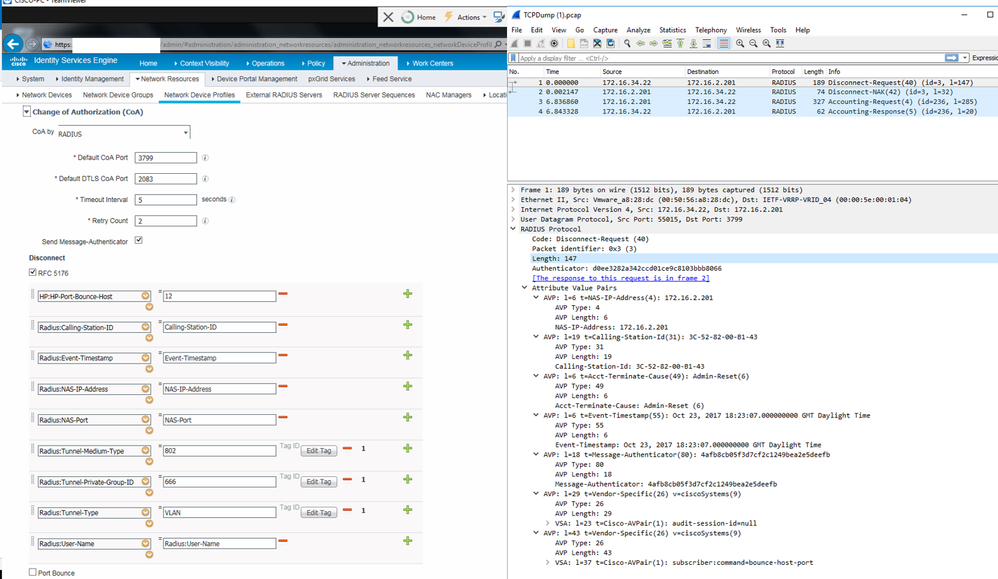Viewport: 998px width, 579px height.
Task: Open the Policy tab in ISE
Action: [x=314, y=63]
